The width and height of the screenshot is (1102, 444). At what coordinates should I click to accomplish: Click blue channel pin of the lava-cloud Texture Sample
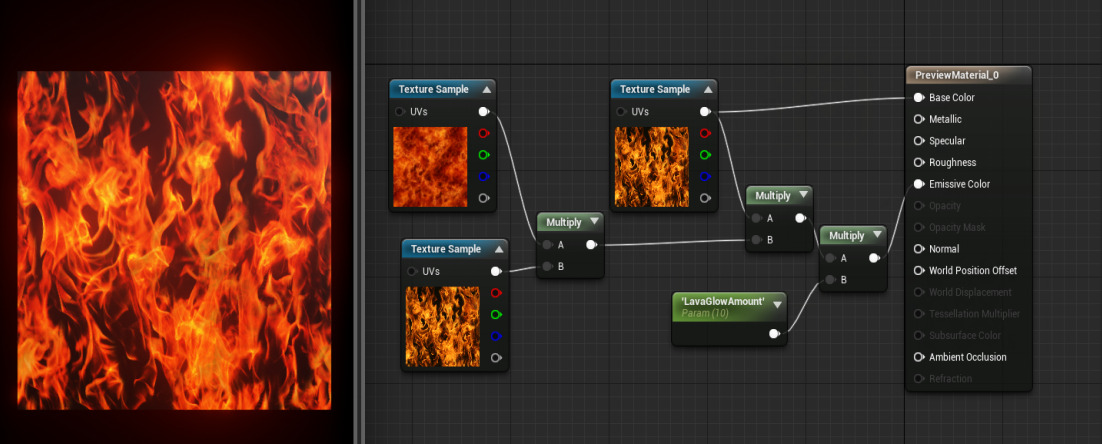click(x=484, y=176)
